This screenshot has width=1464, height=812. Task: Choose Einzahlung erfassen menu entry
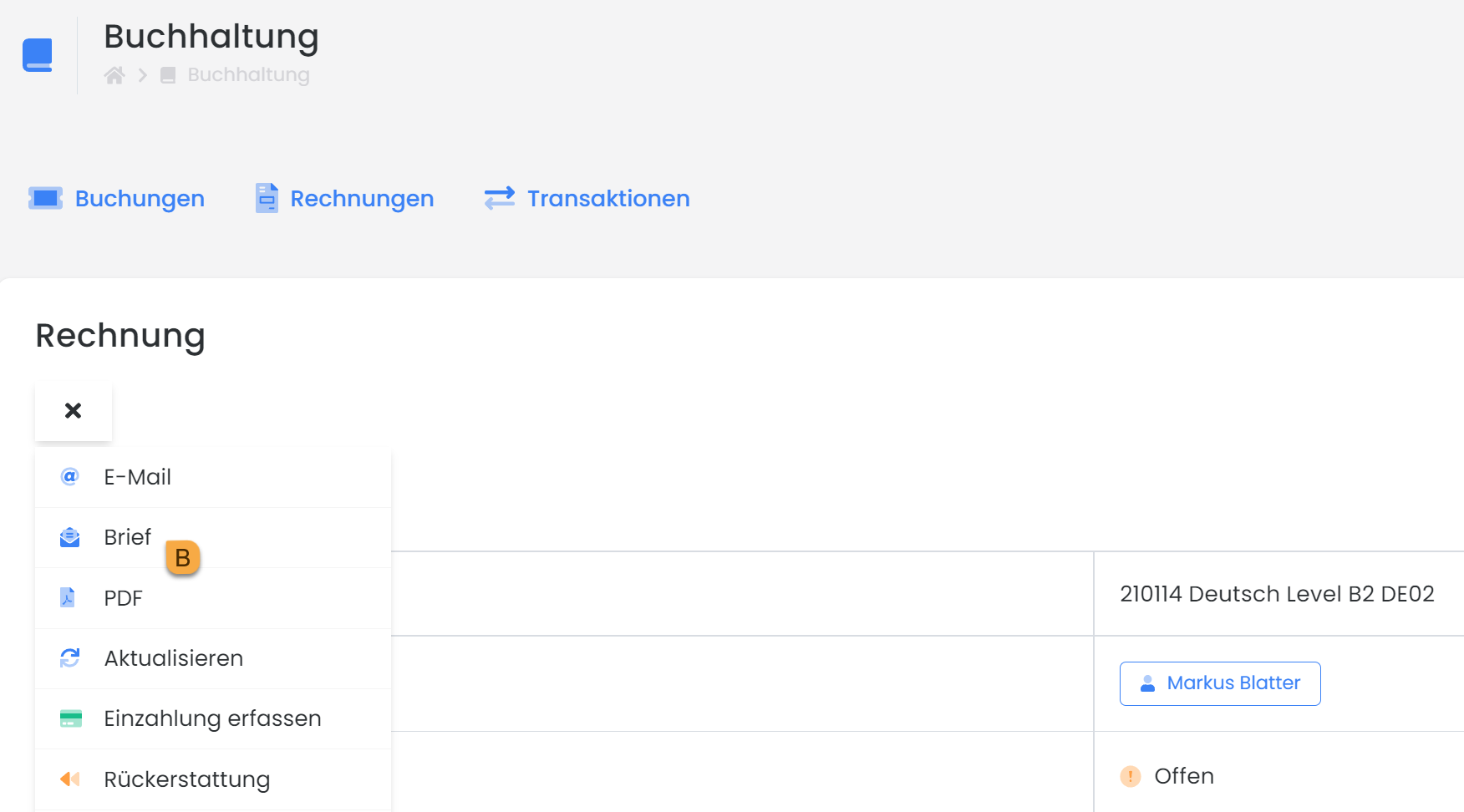[212, 718]
